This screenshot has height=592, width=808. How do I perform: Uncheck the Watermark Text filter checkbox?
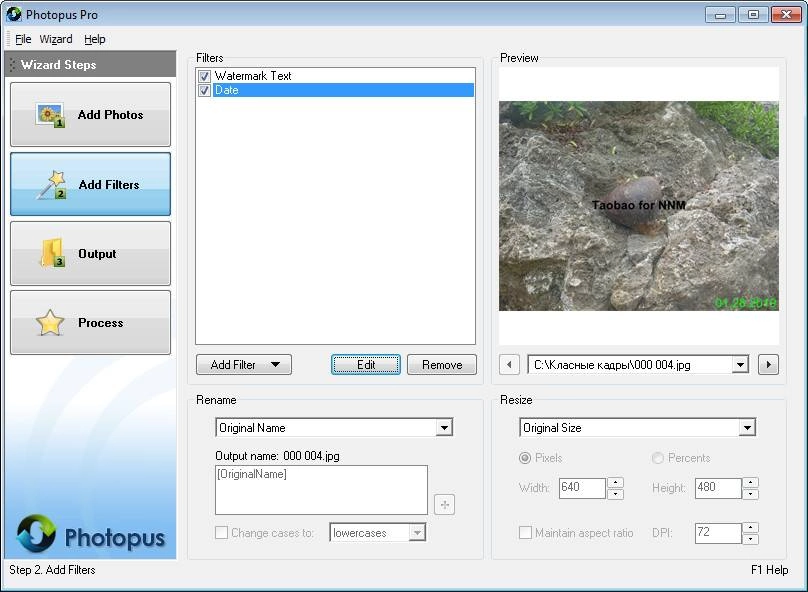pos(205,76)
